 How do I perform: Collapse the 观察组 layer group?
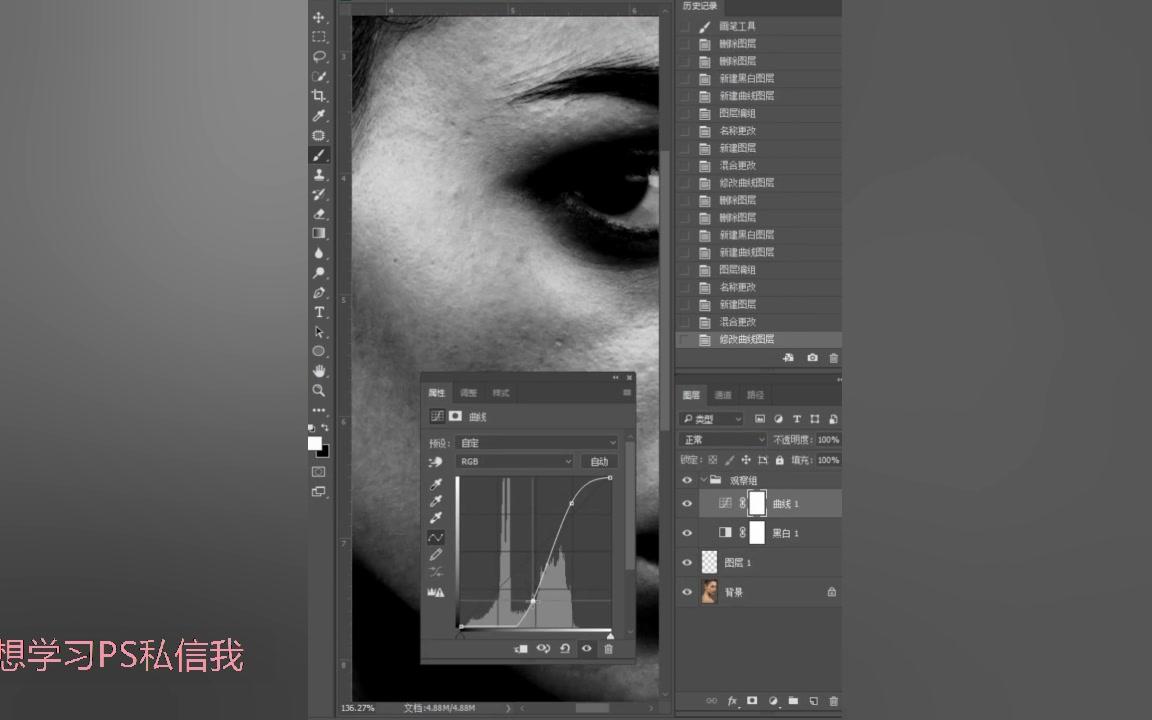pos(703,480)
